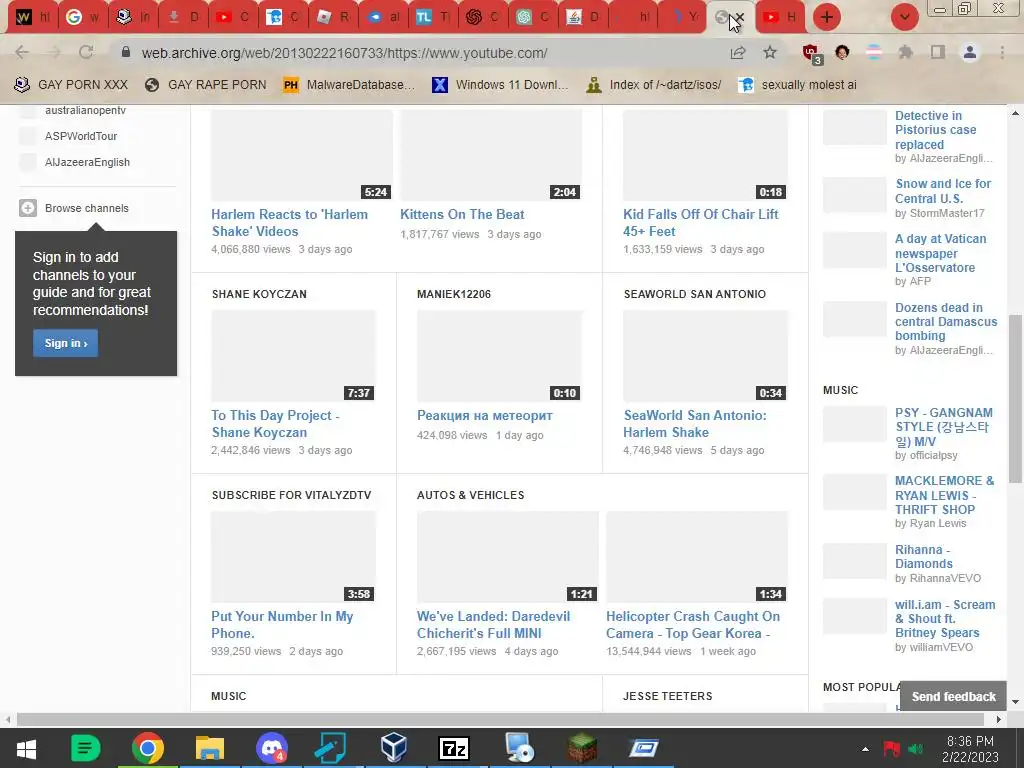Click the 0:10 meteorite reaction video thumbnail
Image resolution: width=1024 pixels, height=768 pixels.
pyautogui.click(x=500, y=356)
